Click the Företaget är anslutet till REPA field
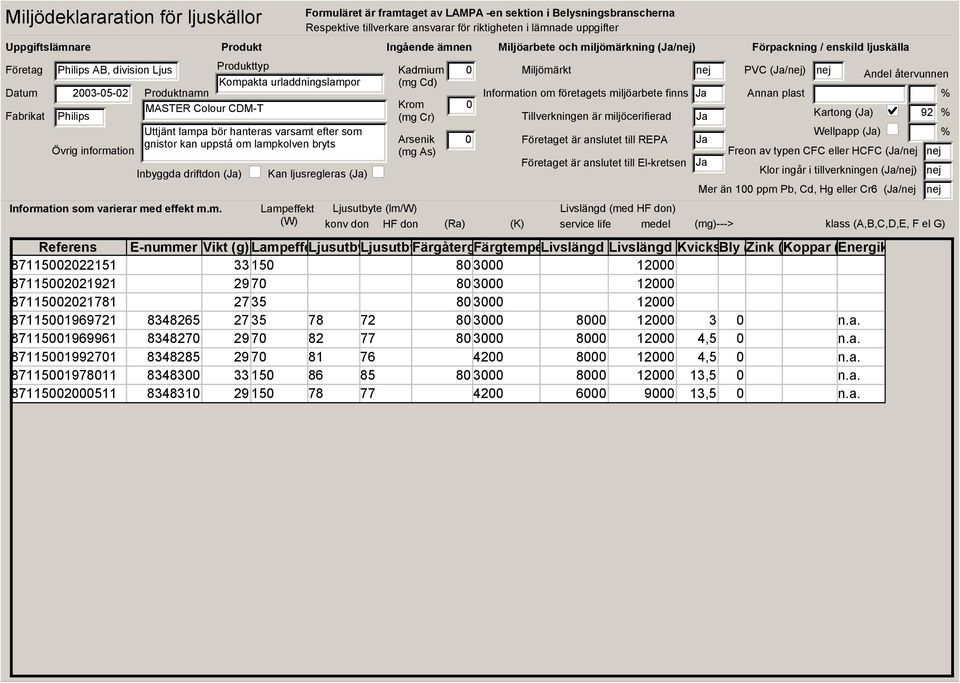 (x=709, y=140)
